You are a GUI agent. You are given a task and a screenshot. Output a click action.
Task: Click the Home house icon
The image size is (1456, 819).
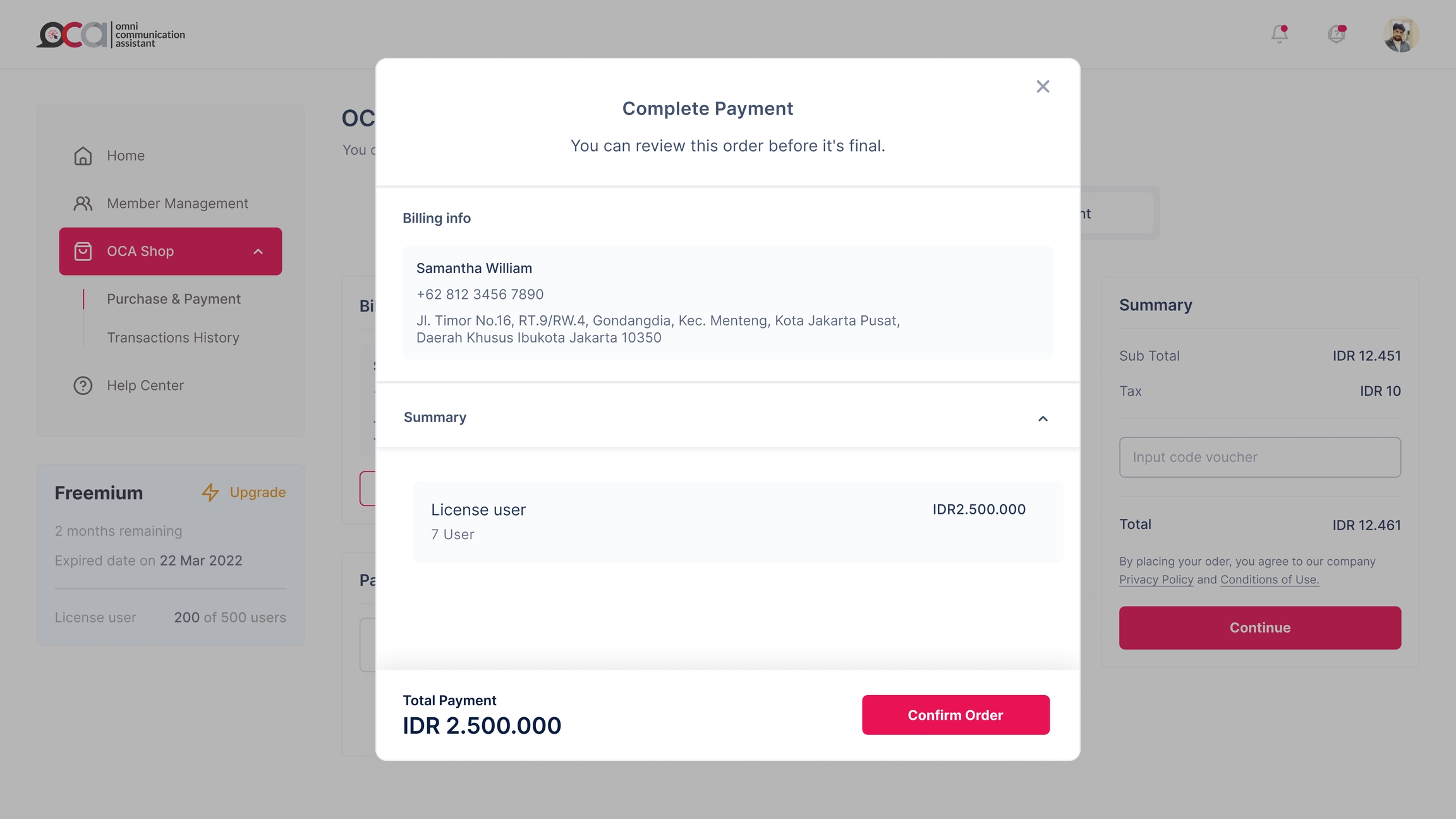click(x=83, y=155)
